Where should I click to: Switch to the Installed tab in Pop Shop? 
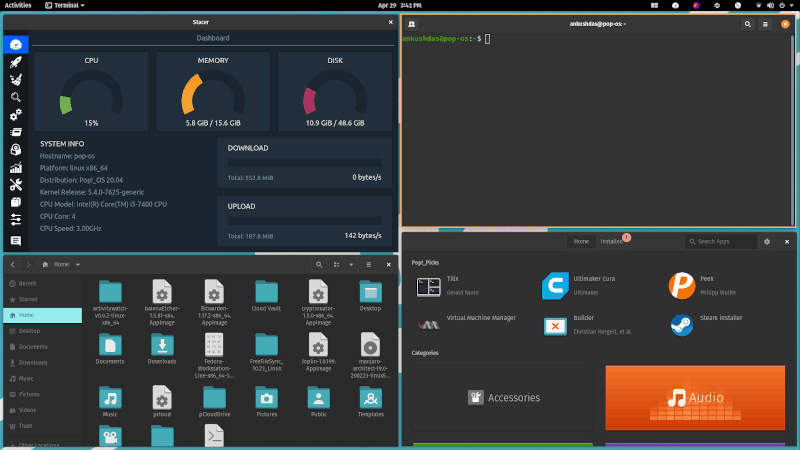pyautogui.click(x=610, y=242)
